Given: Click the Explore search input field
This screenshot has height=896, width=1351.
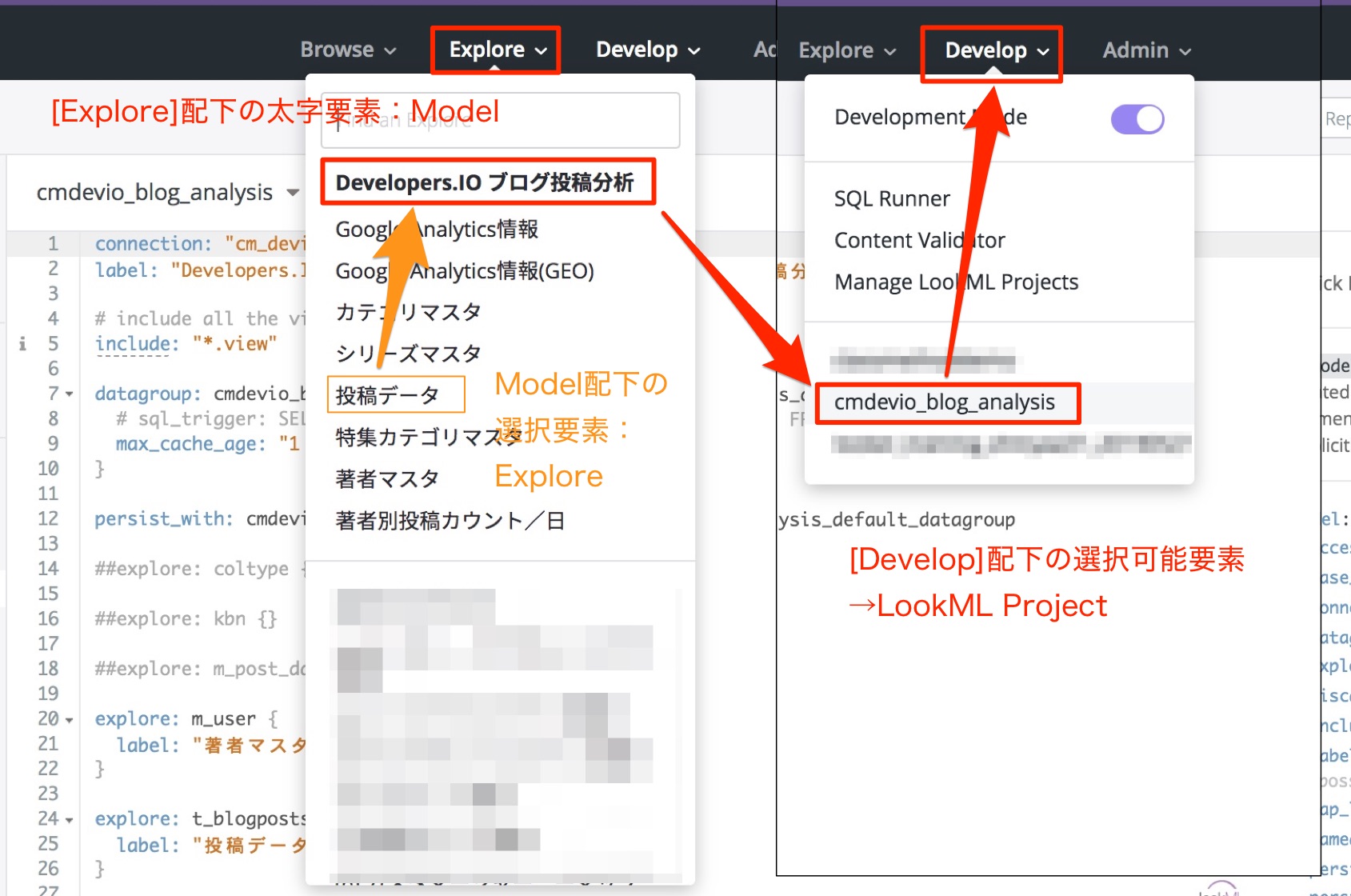Looking at the screenshot, I should (x=500, y=120).
